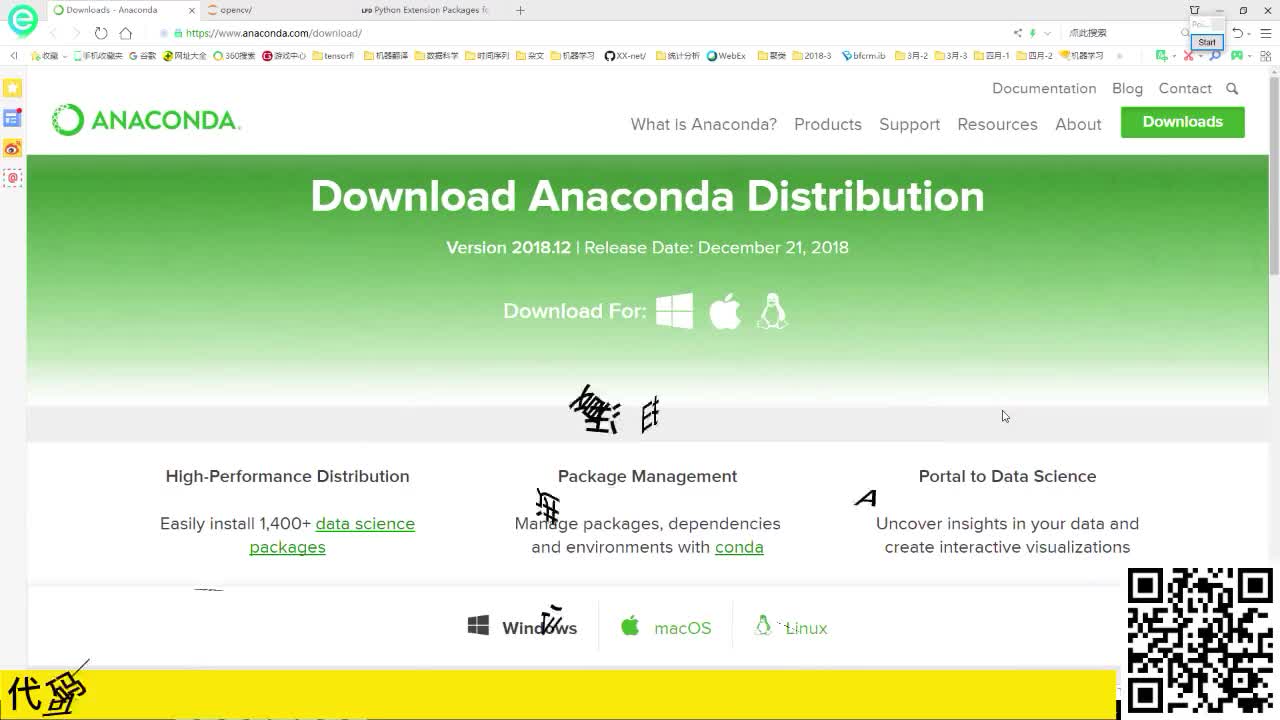The width and height of the screenshot is (1280, 720).
Task: Open What is Anaconda? menu
Action: click(x=704, y=124)
